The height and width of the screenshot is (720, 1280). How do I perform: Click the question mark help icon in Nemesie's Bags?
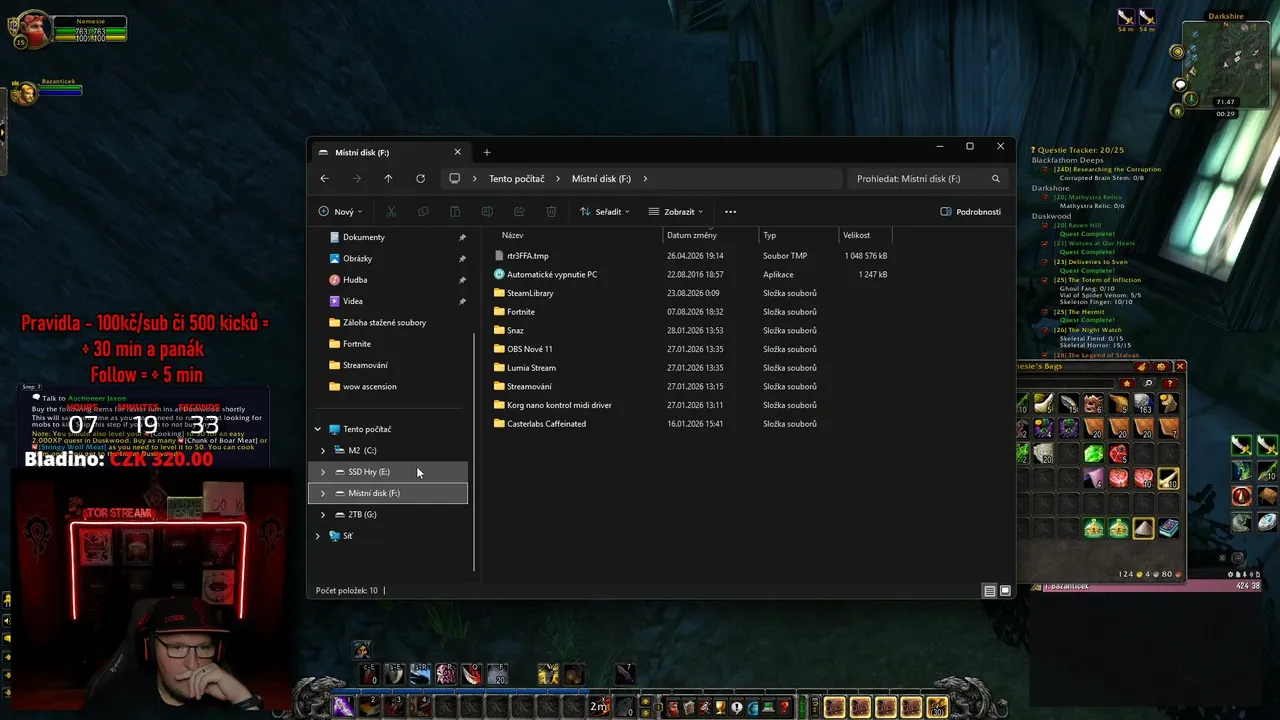click(1169, 384)
